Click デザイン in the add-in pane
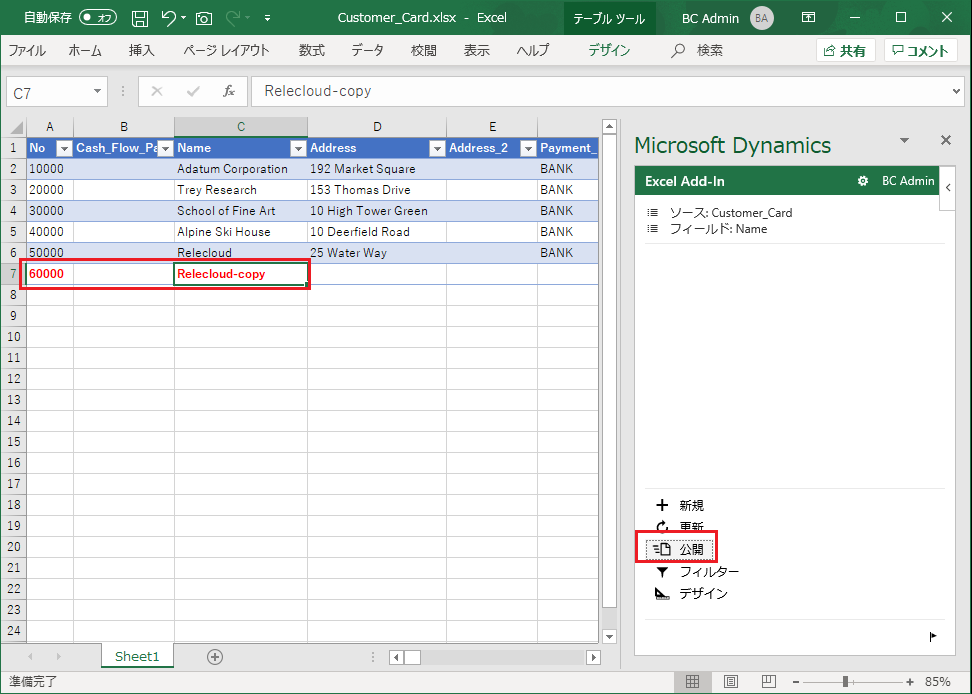The image size is (972, 694). tap(691, 594)
